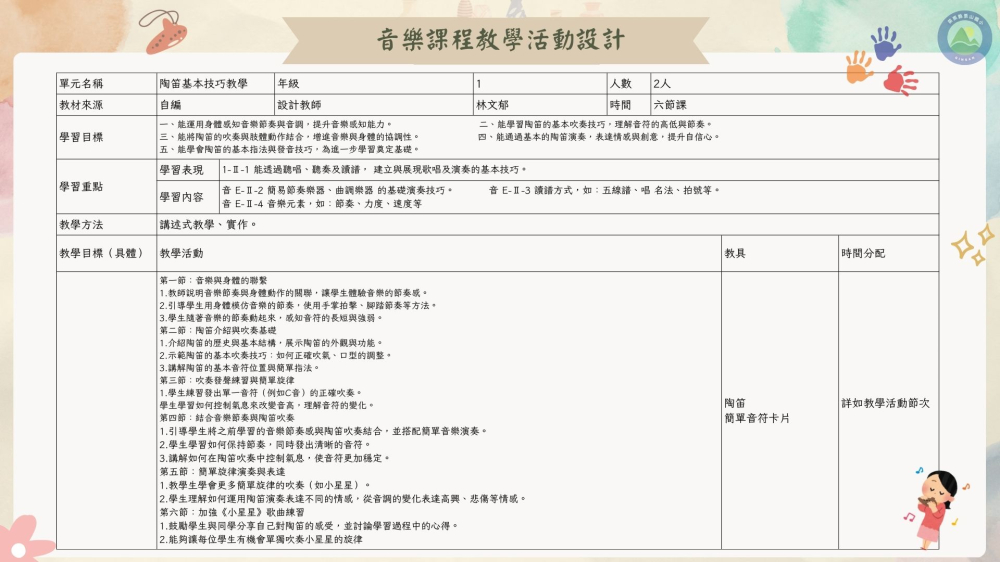Select 音 E-Ⅱ-3 讀譜方式 text
Screen dimensions: 1000x562
click(604, 190)
